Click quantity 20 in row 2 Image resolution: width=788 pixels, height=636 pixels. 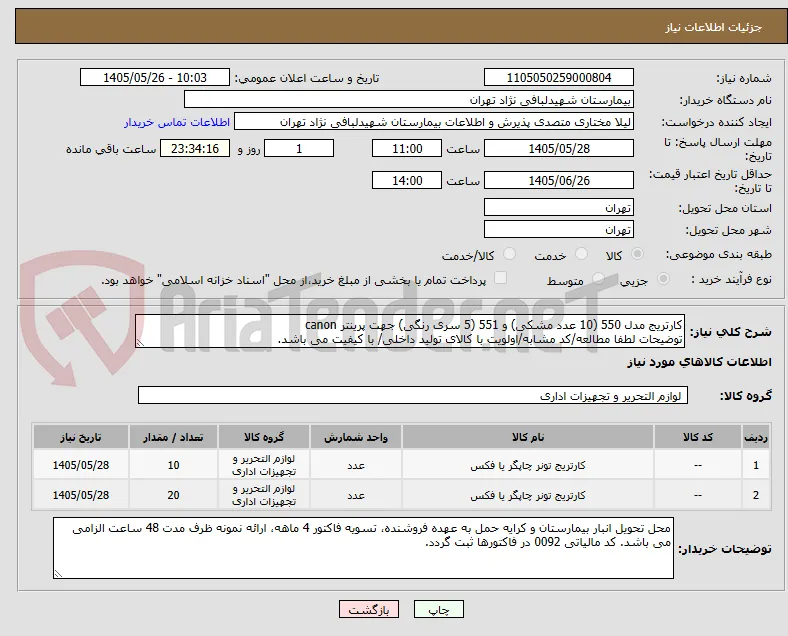click(173, 495)
